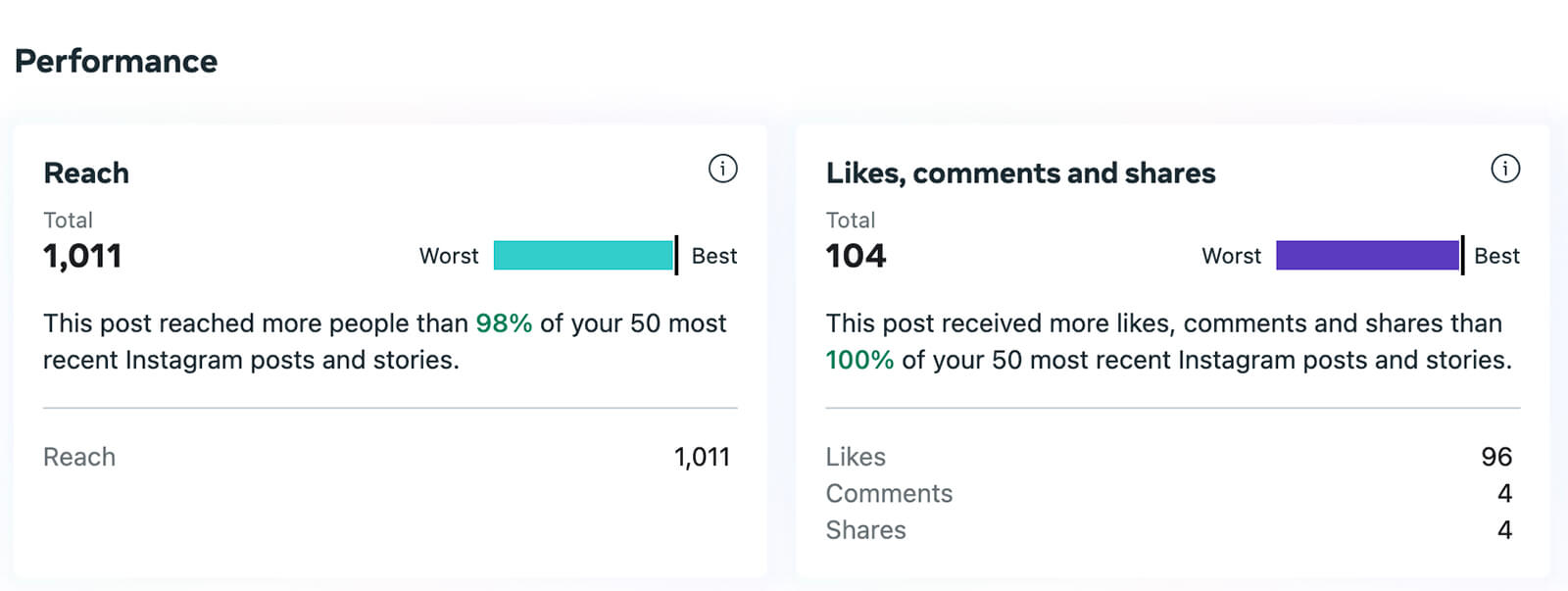Click the Reach breakdown row label

point(79,457)
